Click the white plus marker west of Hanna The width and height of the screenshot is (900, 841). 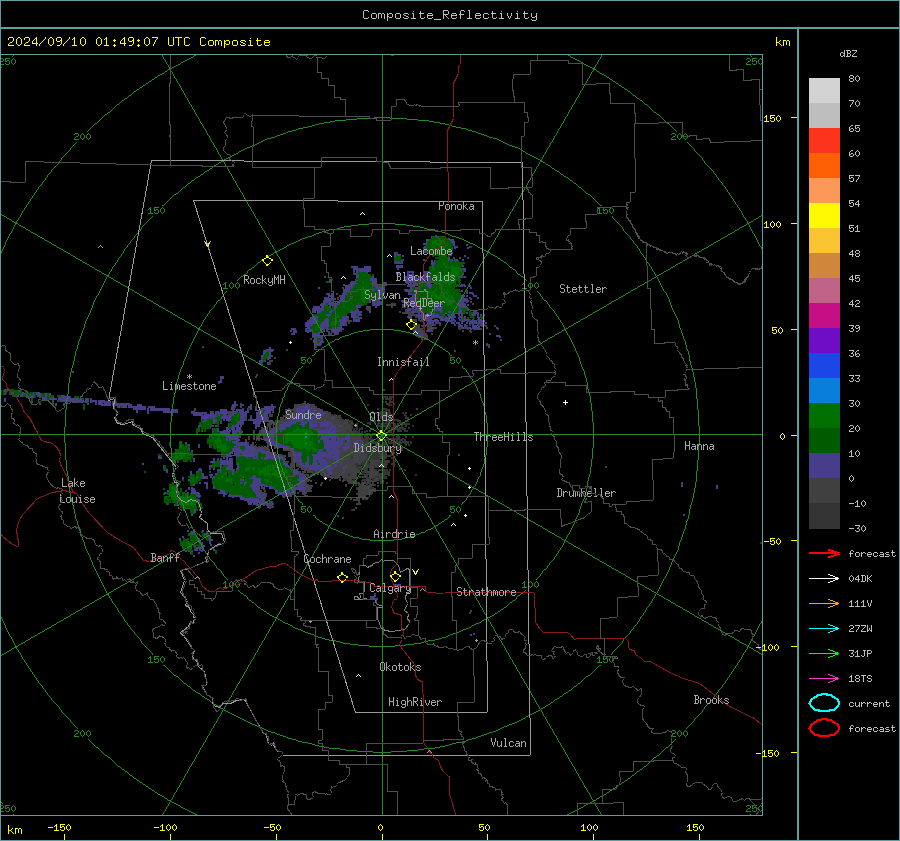pos(565,402)
